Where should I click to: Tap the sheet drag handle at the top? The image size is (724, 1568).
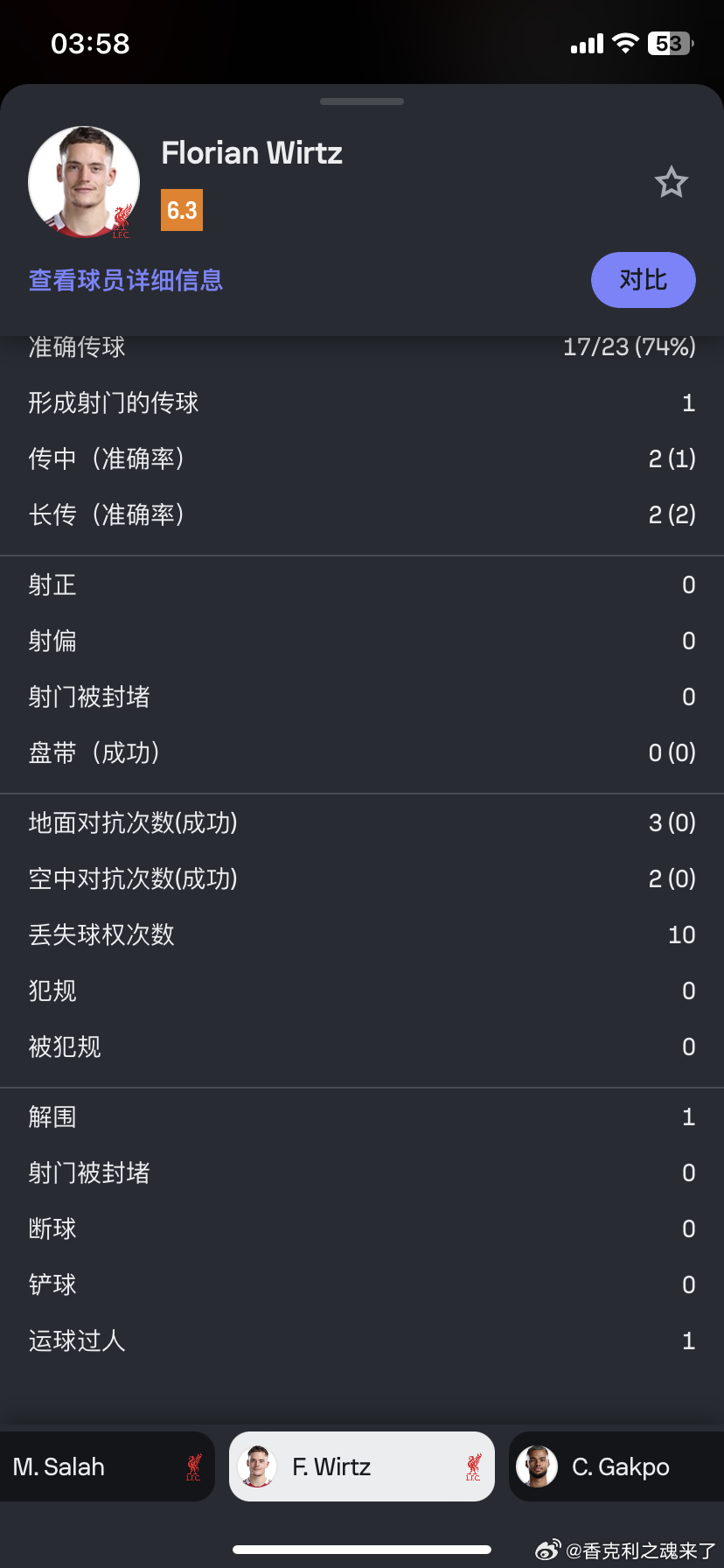point(362,101)
